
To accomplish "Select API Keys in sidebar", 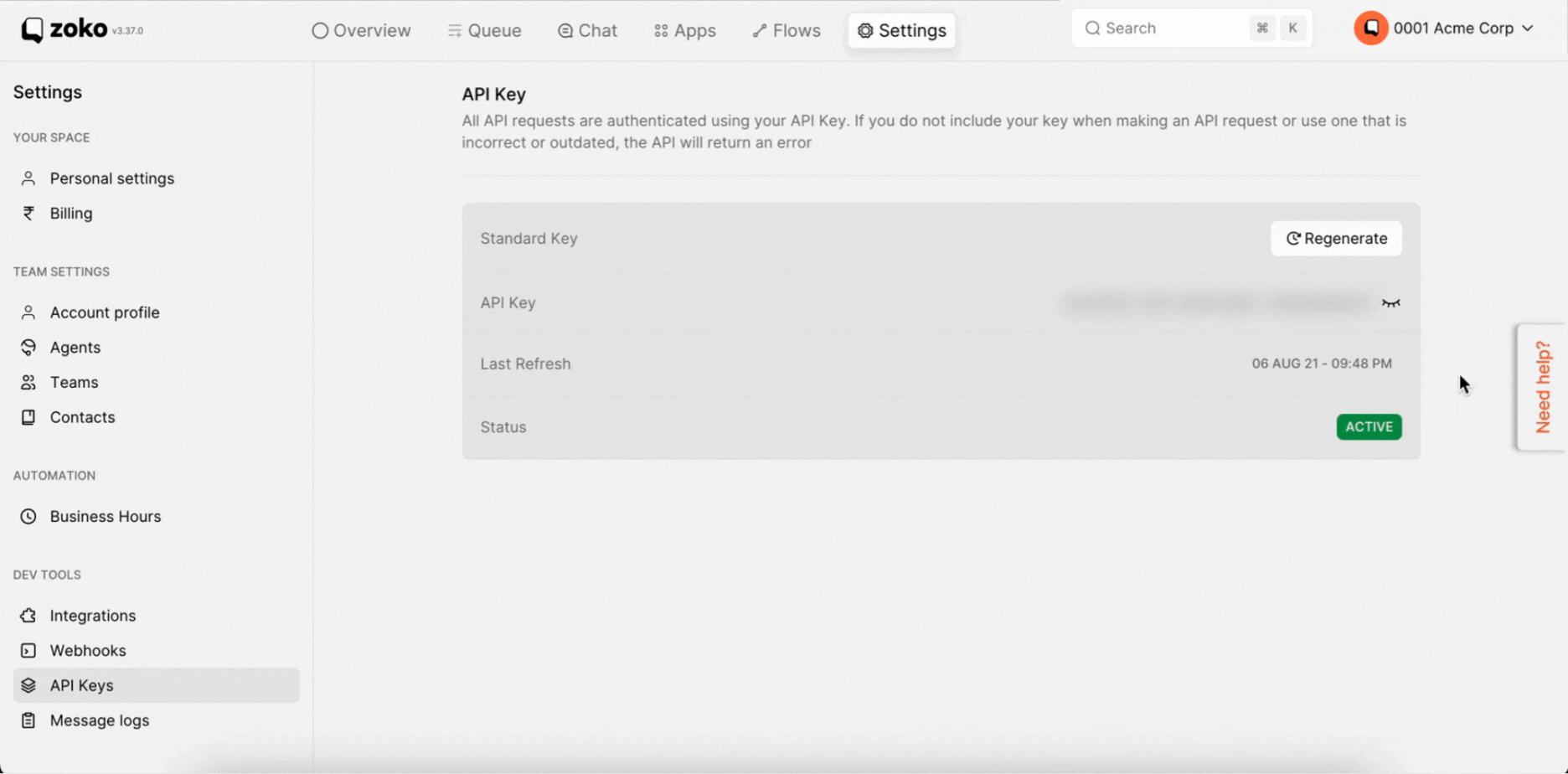I will click(156, 685).
